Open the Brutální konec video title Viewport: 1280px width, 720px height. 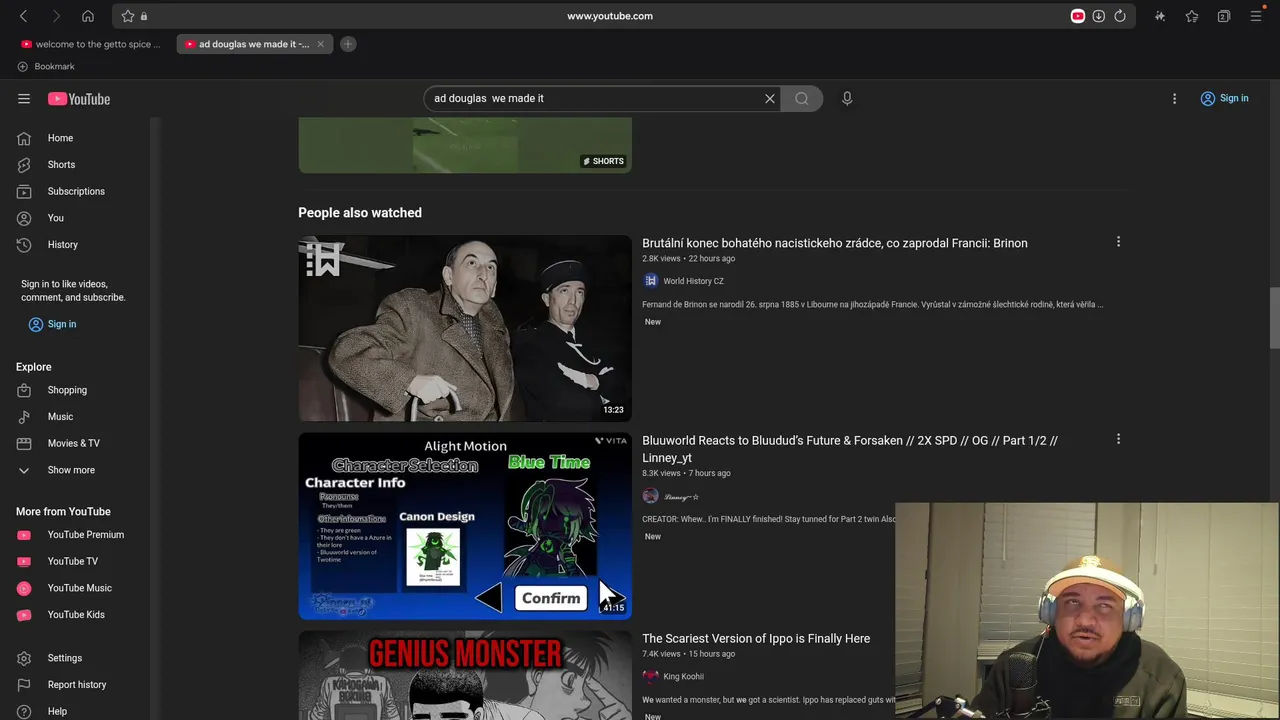(x=834, y=243)
